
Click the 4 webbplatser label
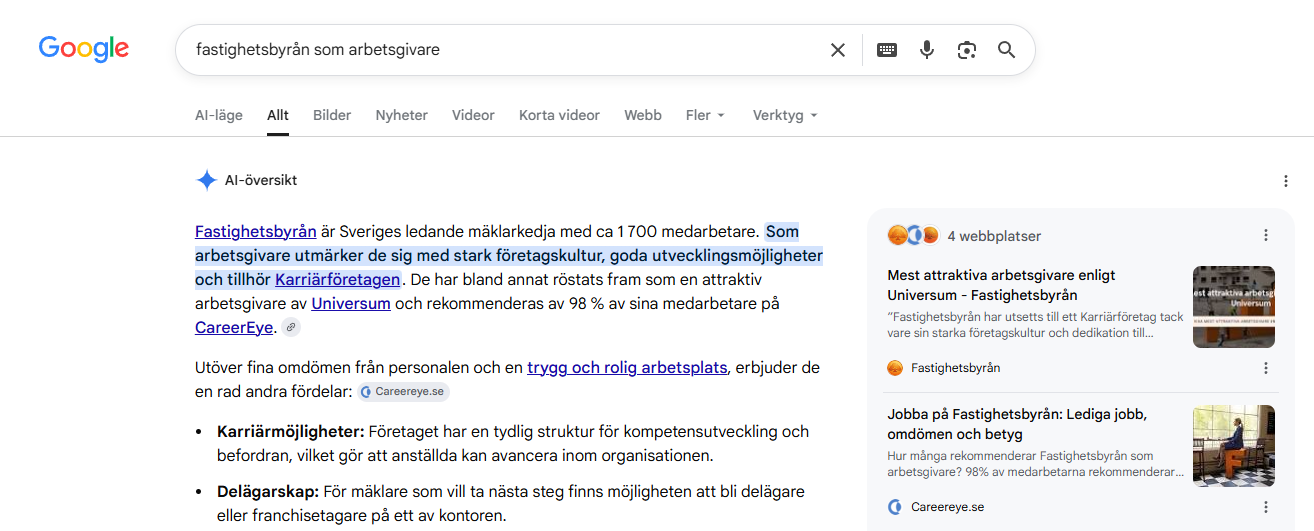tap(994, 236)
